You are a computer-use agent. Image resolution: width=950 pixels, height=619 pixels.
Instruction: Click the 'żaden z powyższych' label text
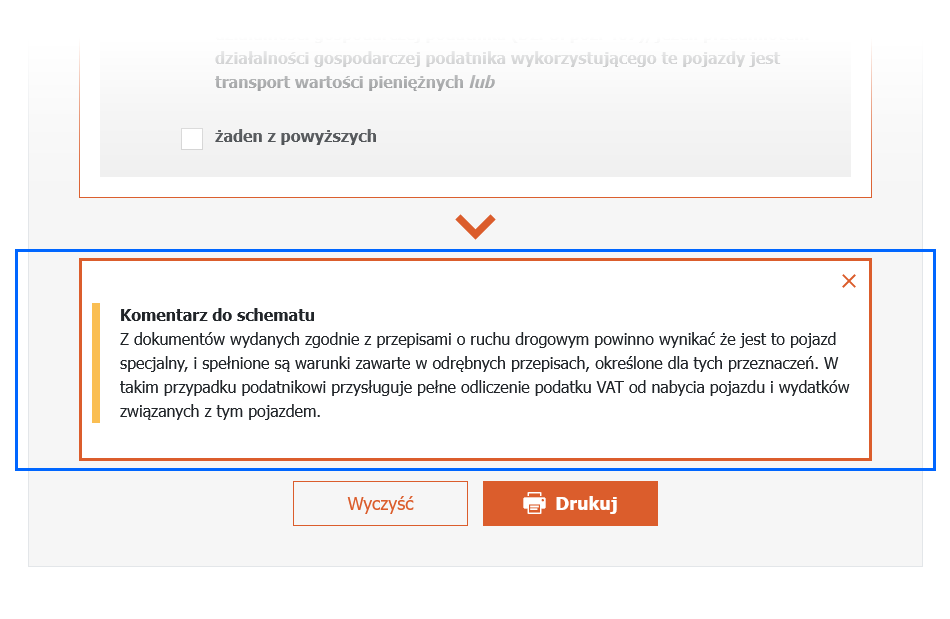coord(296,137)
